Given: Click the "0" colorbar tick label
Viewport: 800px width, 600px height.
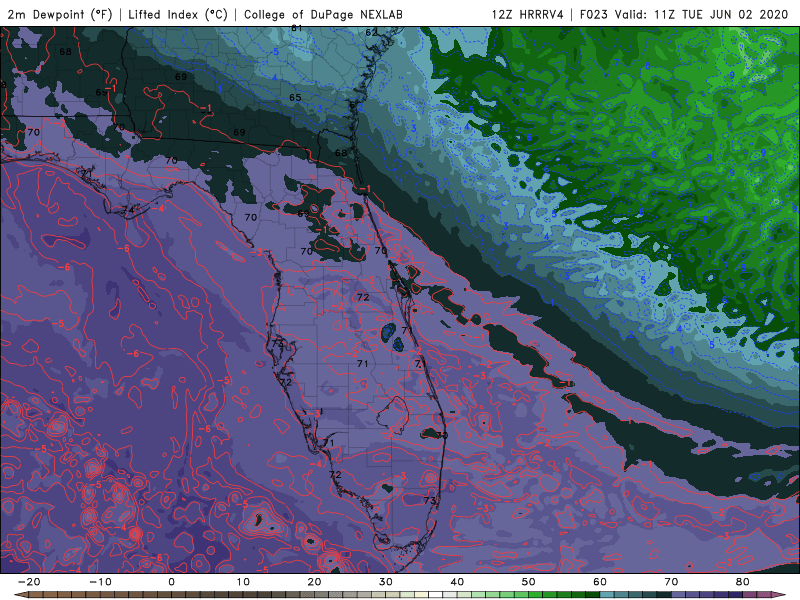Looking at the screenshot, I should (171, 582).
